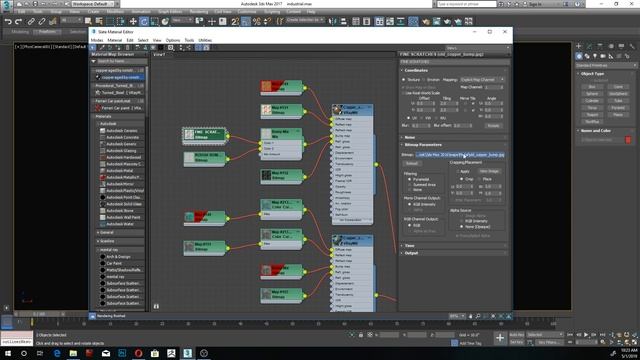
Task: Choose the Select and Move tool
Action: click(133, 21)
